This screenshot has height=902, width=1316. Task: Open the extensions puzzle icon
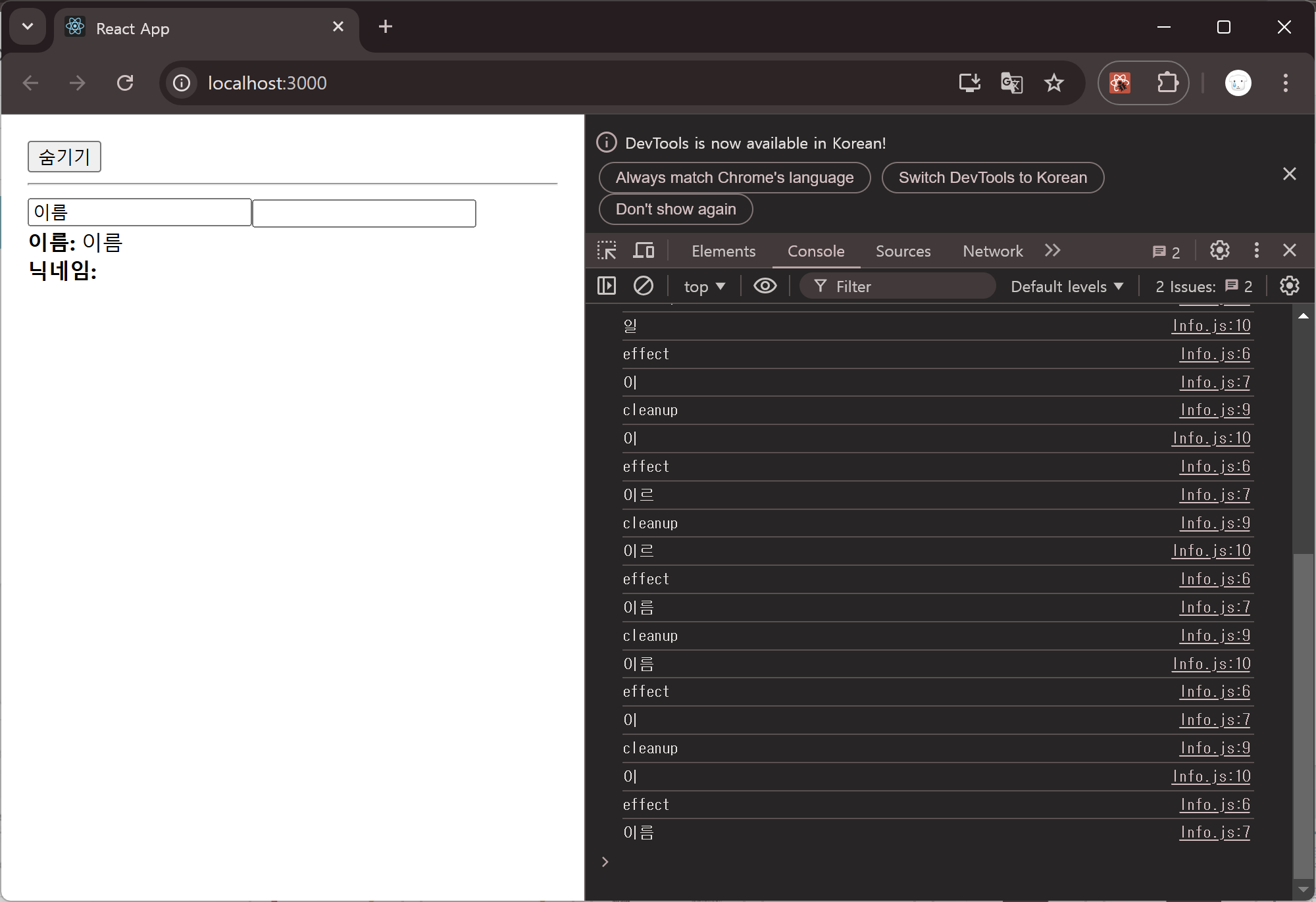click(1167, 83)
